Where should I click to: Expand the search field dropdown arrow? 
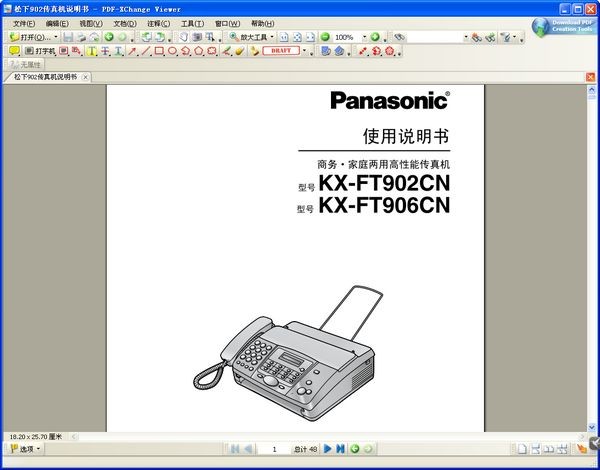[466, 38]
